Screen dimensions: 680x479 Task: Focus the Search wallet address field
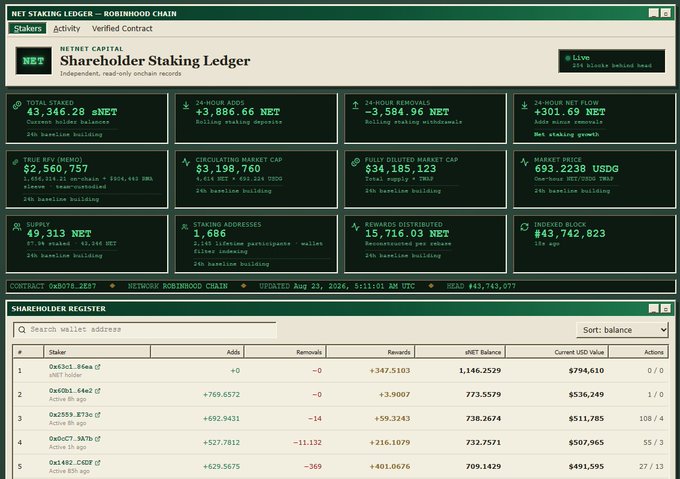tap(145, 330)
